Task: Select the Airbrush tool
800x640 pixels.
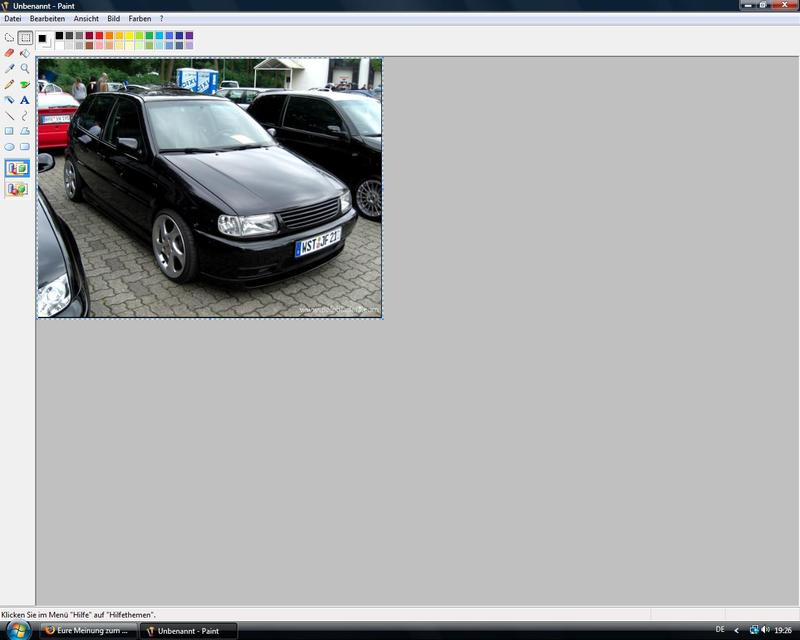Action: tap(9, 100)
